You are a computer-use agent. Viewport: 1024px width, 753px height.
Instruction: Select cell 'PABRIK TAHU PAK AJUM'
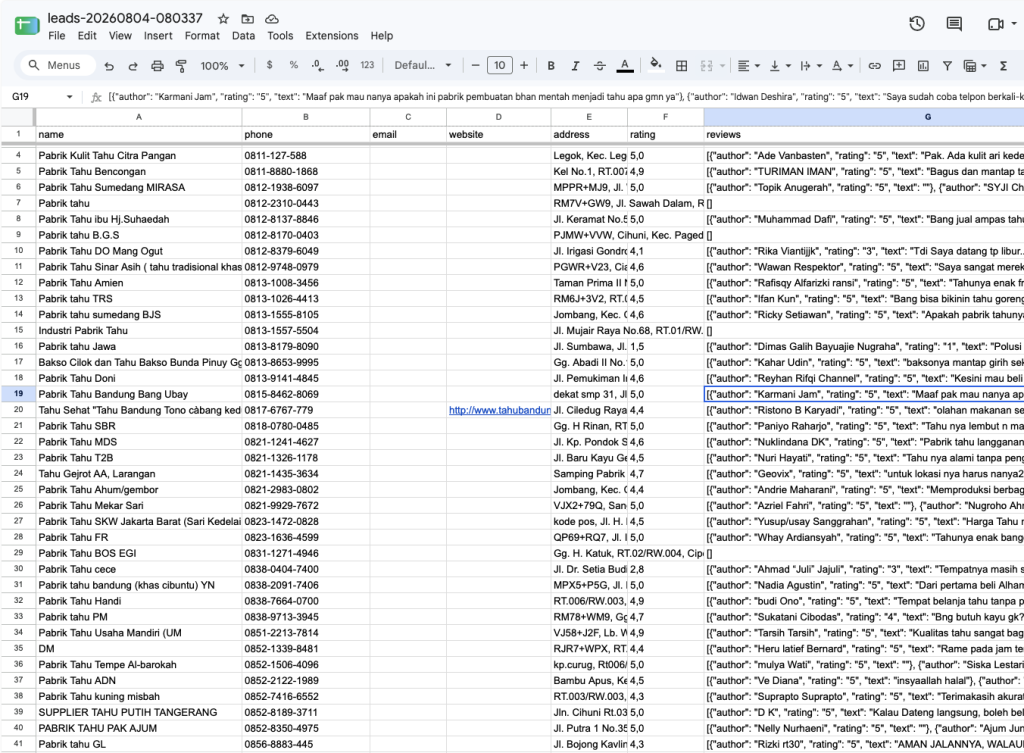(138, 728)
